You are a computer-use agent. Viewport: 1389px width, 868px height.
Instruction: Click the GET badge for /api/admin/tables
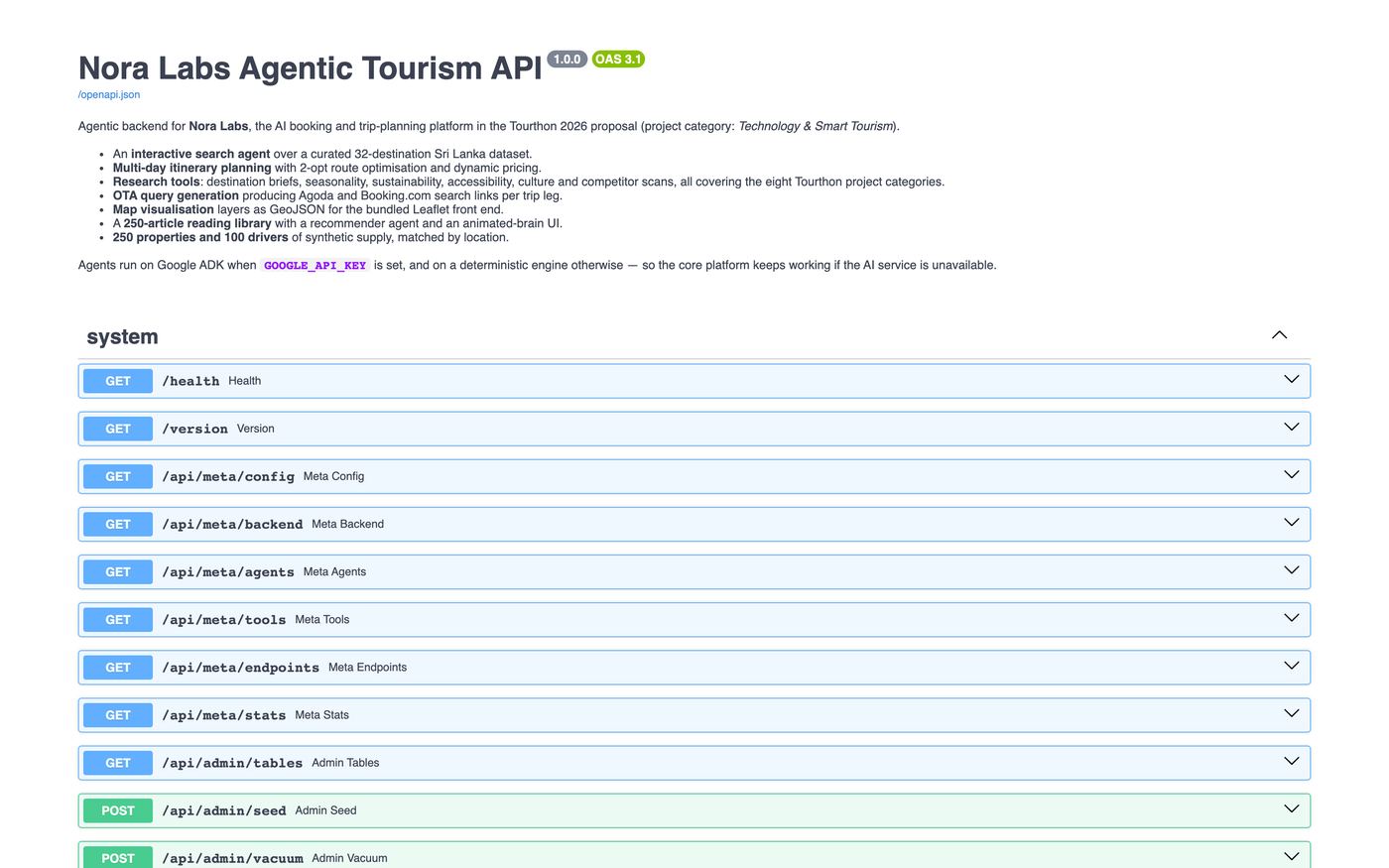[x=118, y=763]
